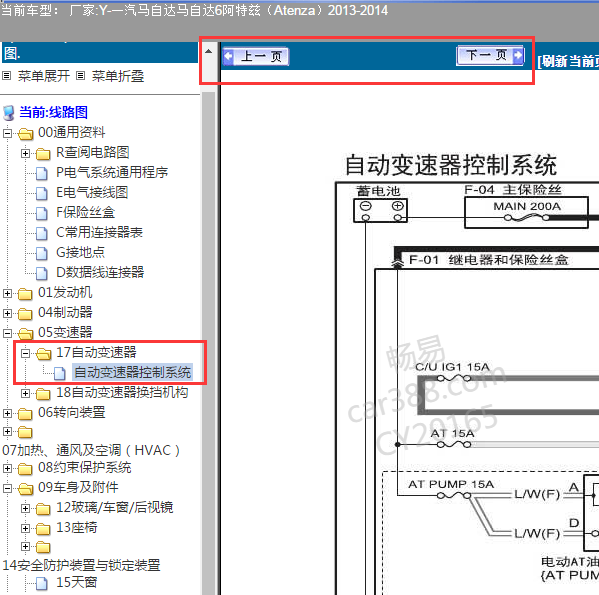This screenshot has height=595, width=599.
Task: Go to next page with 下一页 button
Action: click(490, 56)
